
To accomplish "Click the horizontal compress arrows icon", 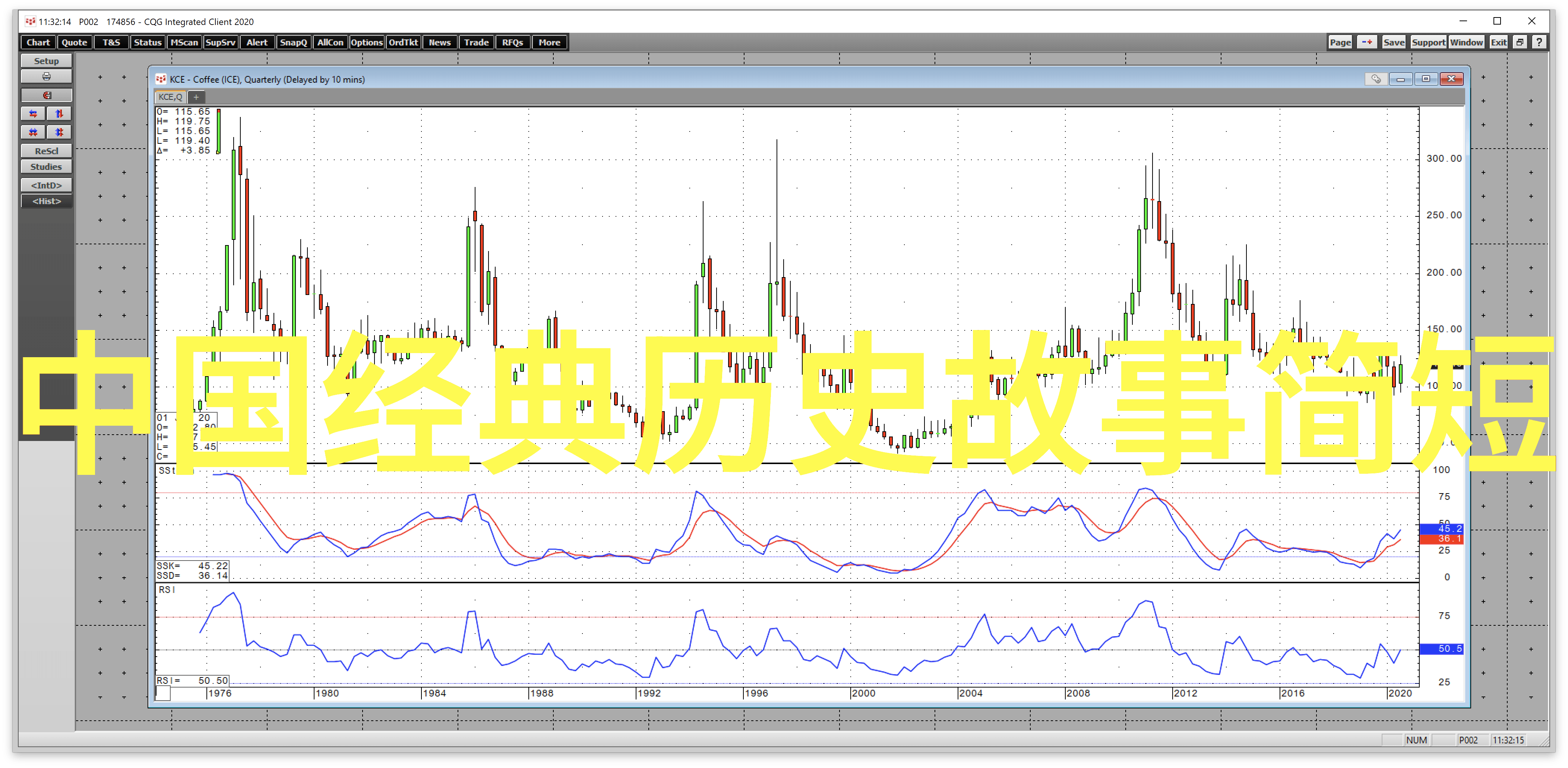I will [33, 132].
